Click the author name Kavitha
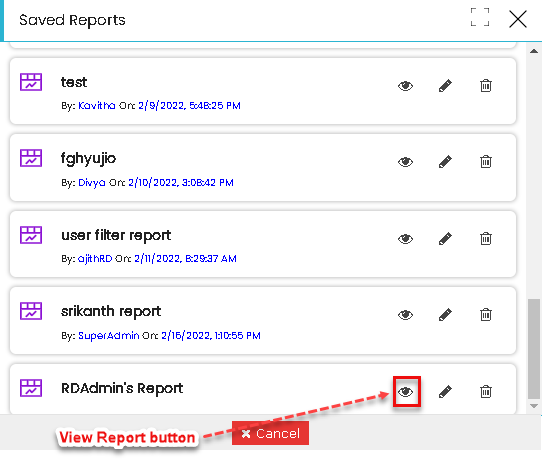This screenshot has width=542, height=464. coord(97,105)
